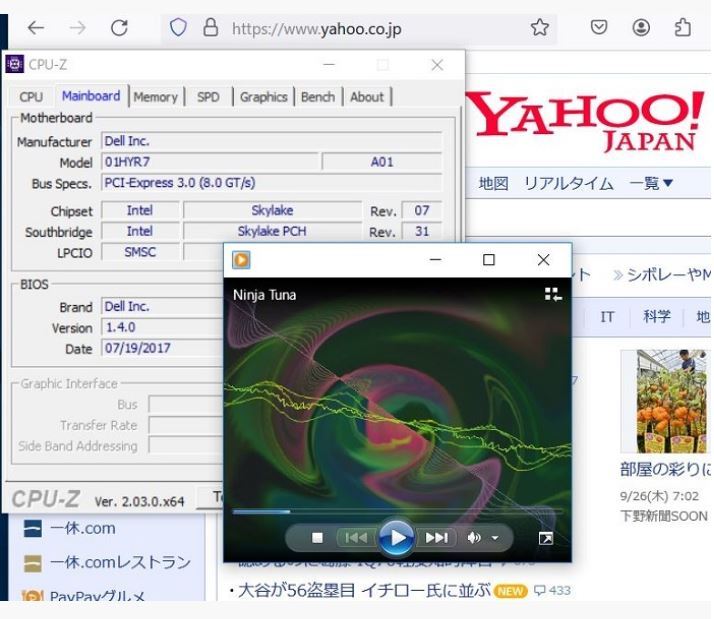Click the Southbridge Skylake PCH value
This screenshot has height=619, width=714.
(x=272, y=231)
